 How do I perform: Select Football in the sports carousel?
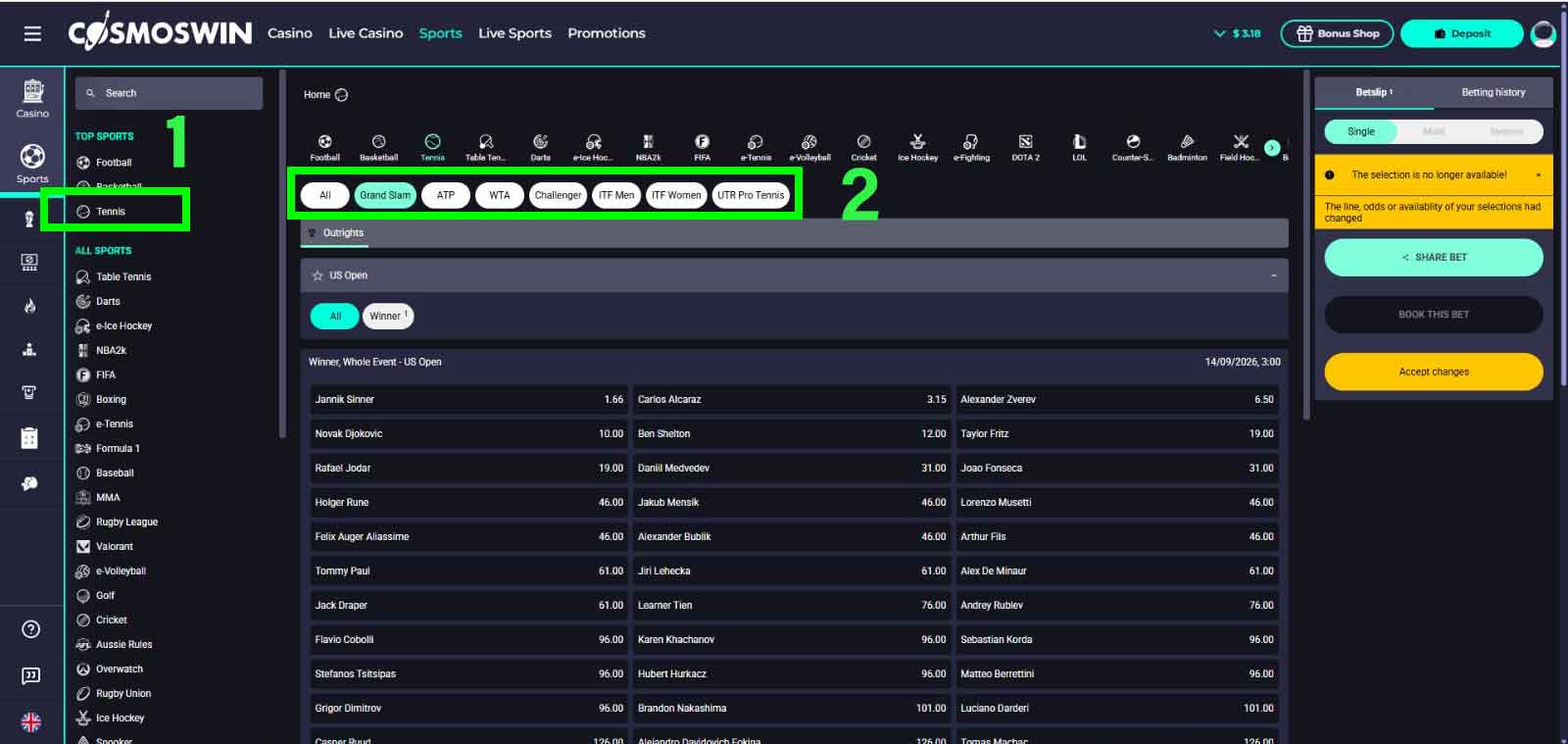324,147
